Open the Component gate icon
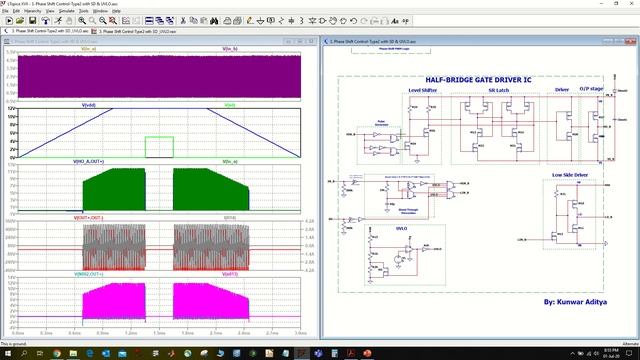Screen dimensions: 640x360 [322, 21]
